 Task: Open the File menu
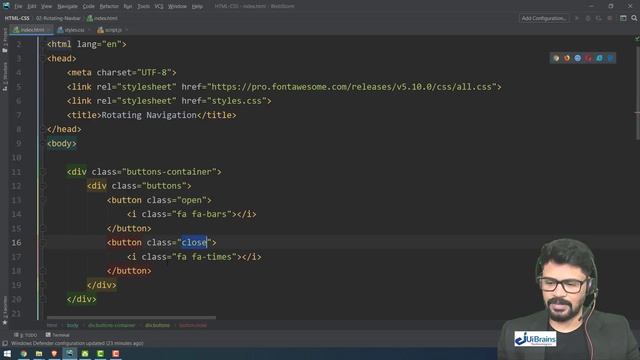click(x=18, y=7)
